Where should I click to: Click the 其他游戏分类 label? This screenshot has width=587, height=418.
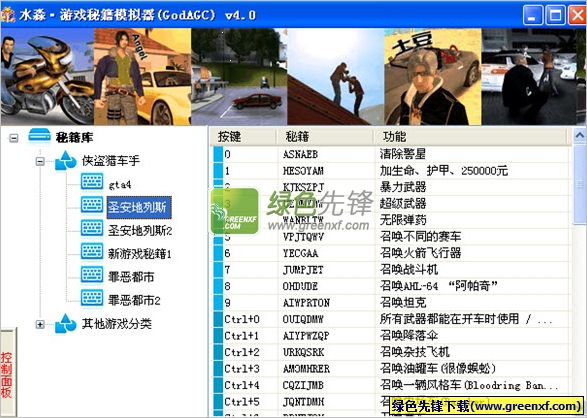click(117, 324)
